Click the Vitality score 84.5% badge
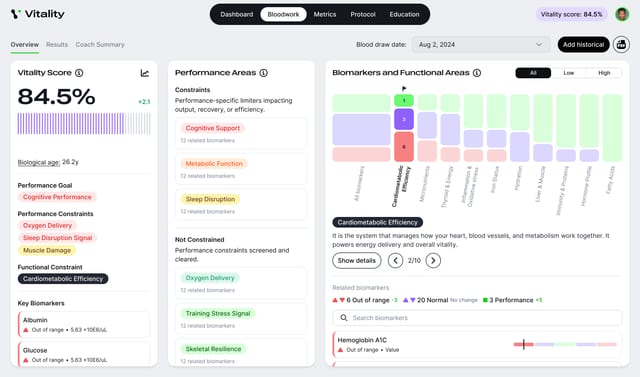640x377 pixels. point(571,14)
